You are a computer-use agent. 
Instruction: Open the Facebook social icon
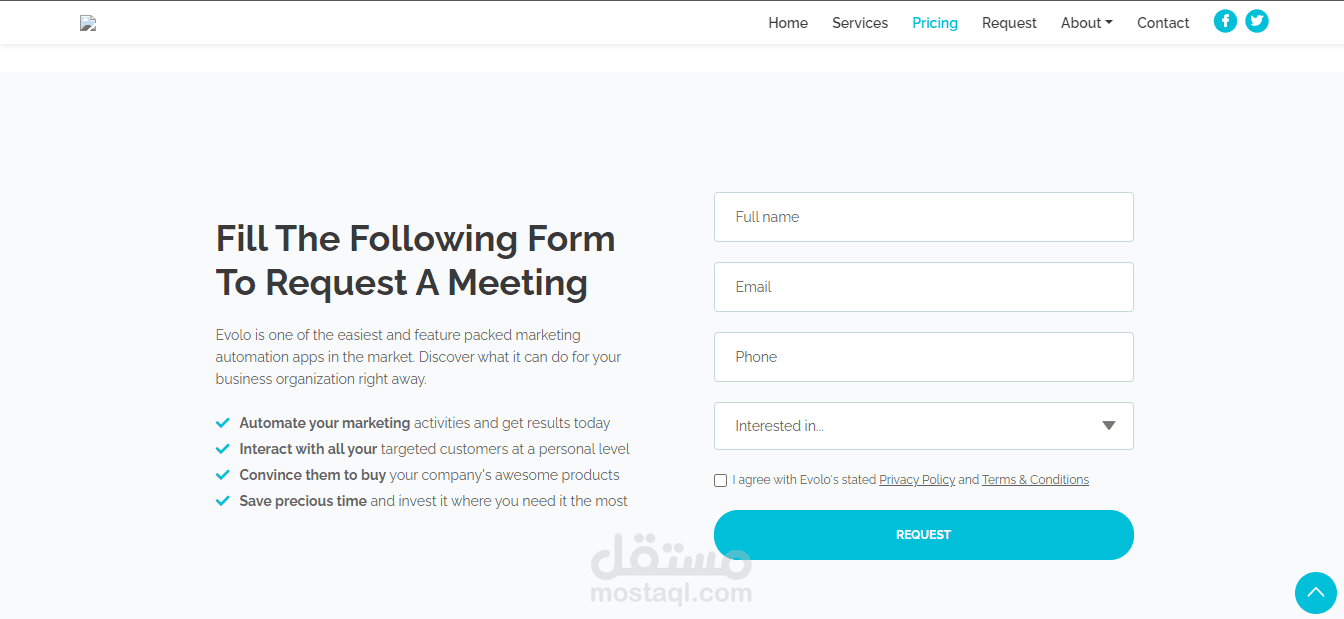point(1225,21)
